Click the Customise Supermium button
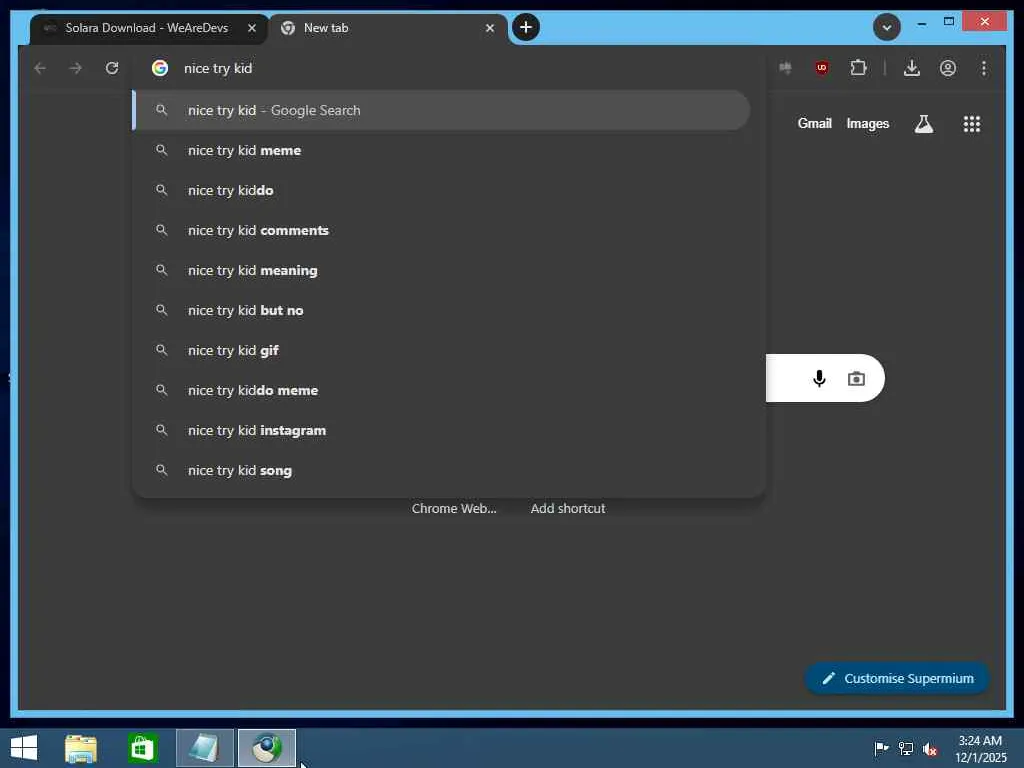 click(x=897, y=679)
